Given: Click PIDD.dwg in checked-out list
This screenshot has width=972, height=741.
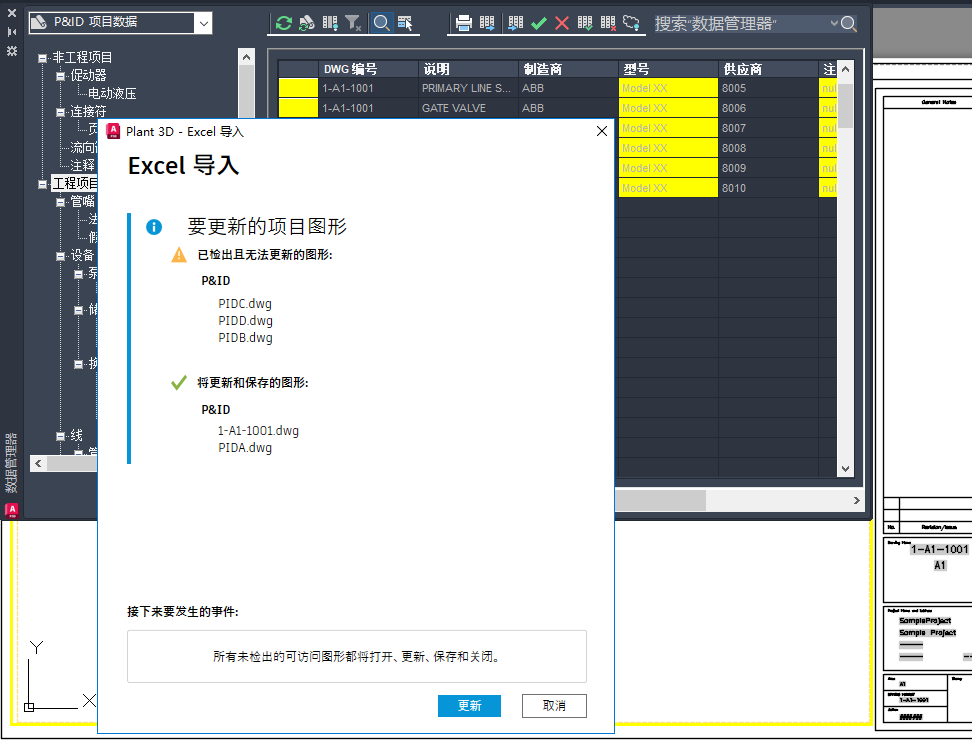Looking at the screenshot, I should [x=245, y=321].
